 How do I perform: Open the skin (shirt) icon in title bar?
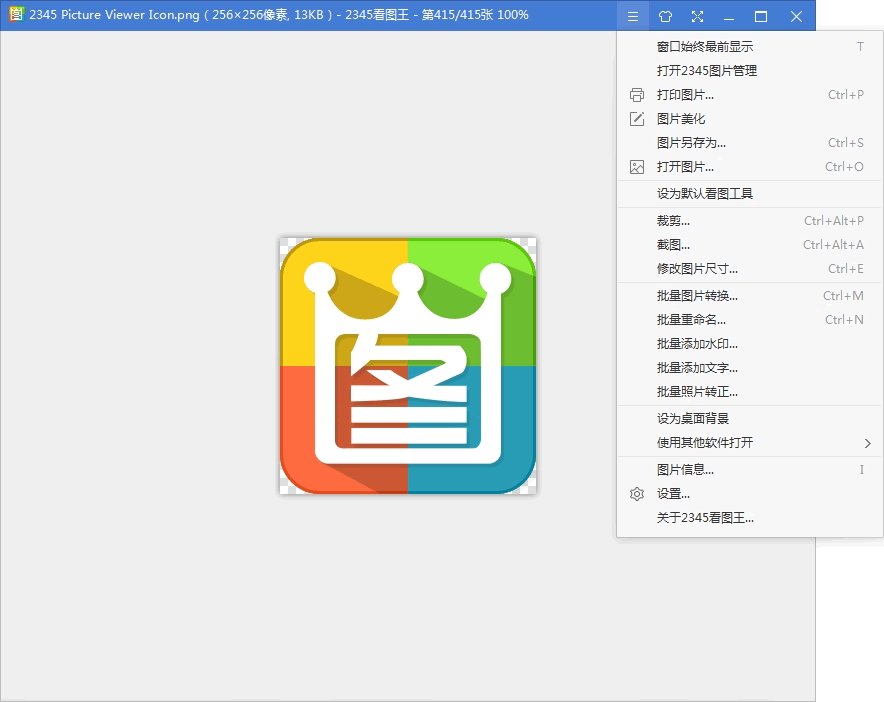click(665, 16)
